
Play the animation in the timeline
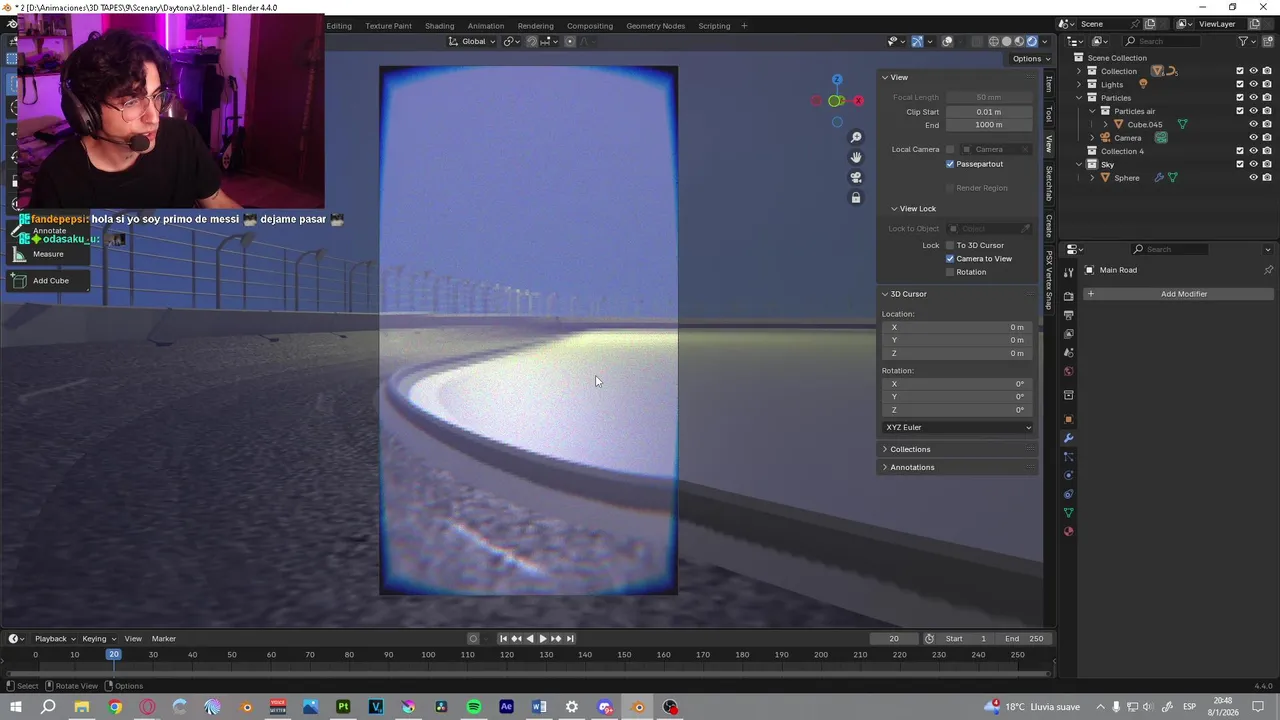[542, 639]
